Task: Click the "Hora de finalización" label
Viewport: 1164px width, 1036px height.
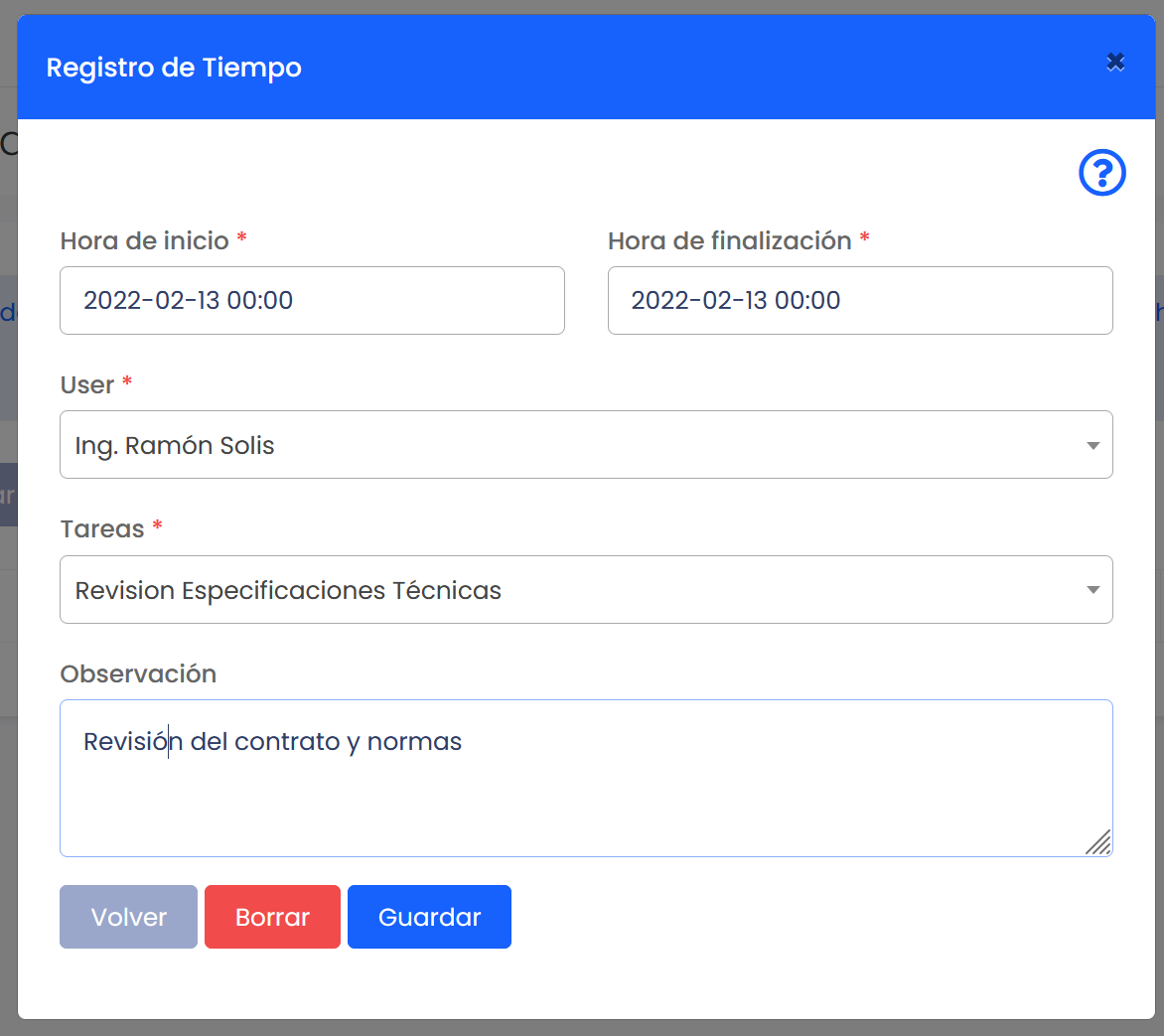Action: (729, 241)
